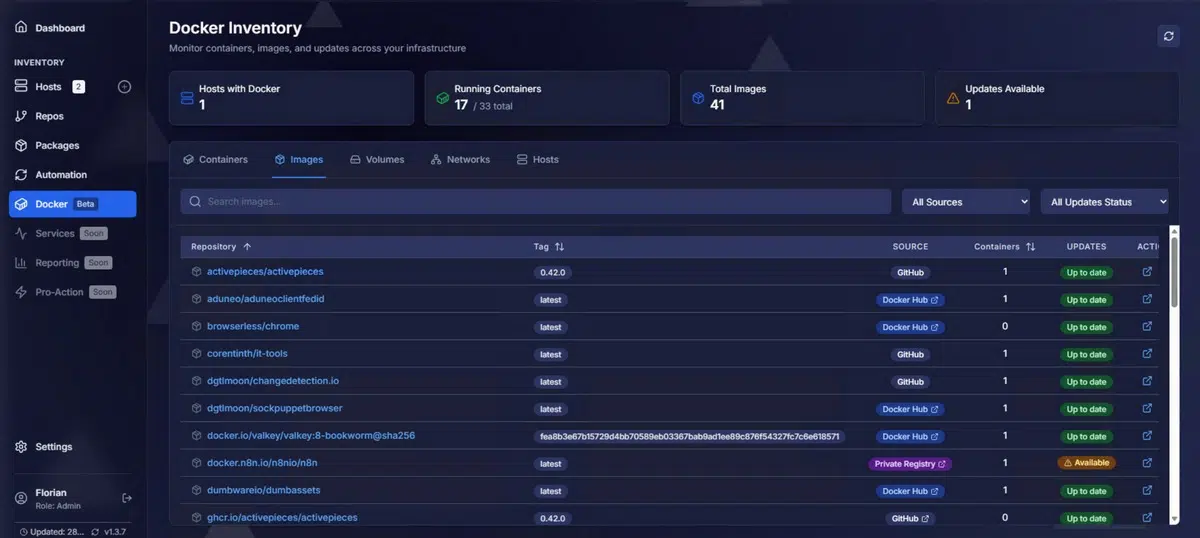This screenshot has height=538, width=1200.
Task: Open the browserless/chrome repository link
Action: coord(252,327)
